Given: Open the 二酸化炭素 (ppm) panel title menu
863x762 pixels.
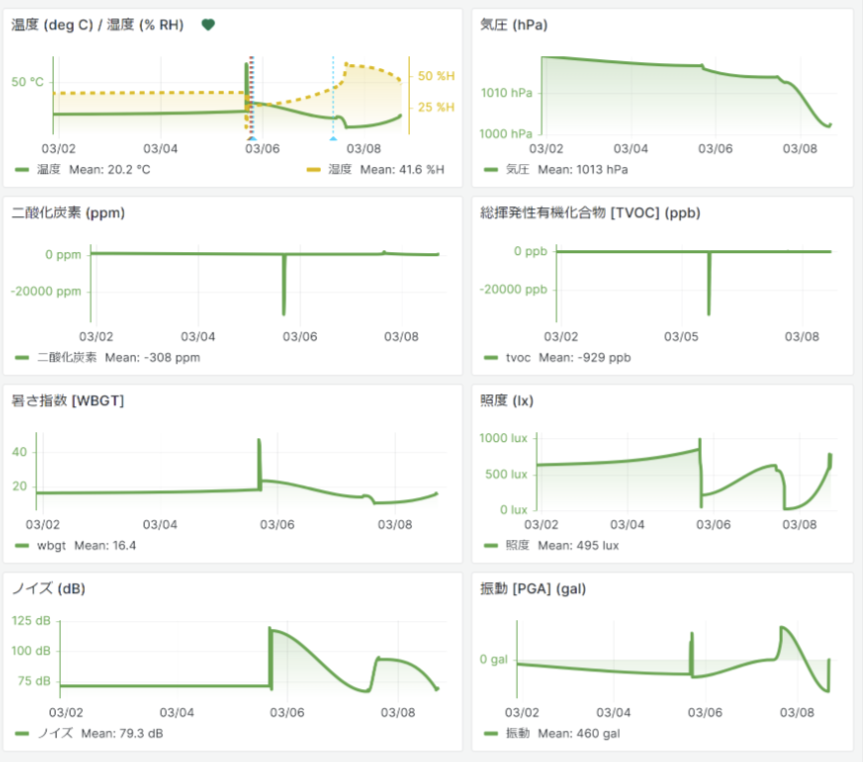Looking at the screenshot, I should (67, 213).
